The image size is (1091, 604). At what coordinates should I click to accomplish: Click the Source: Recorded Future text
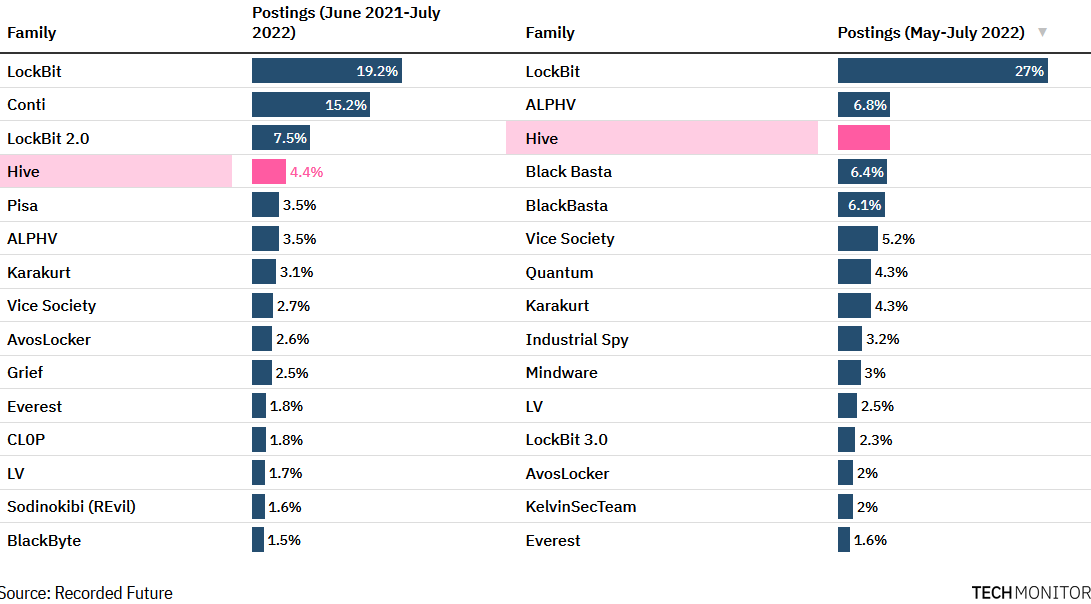(86, 593)
